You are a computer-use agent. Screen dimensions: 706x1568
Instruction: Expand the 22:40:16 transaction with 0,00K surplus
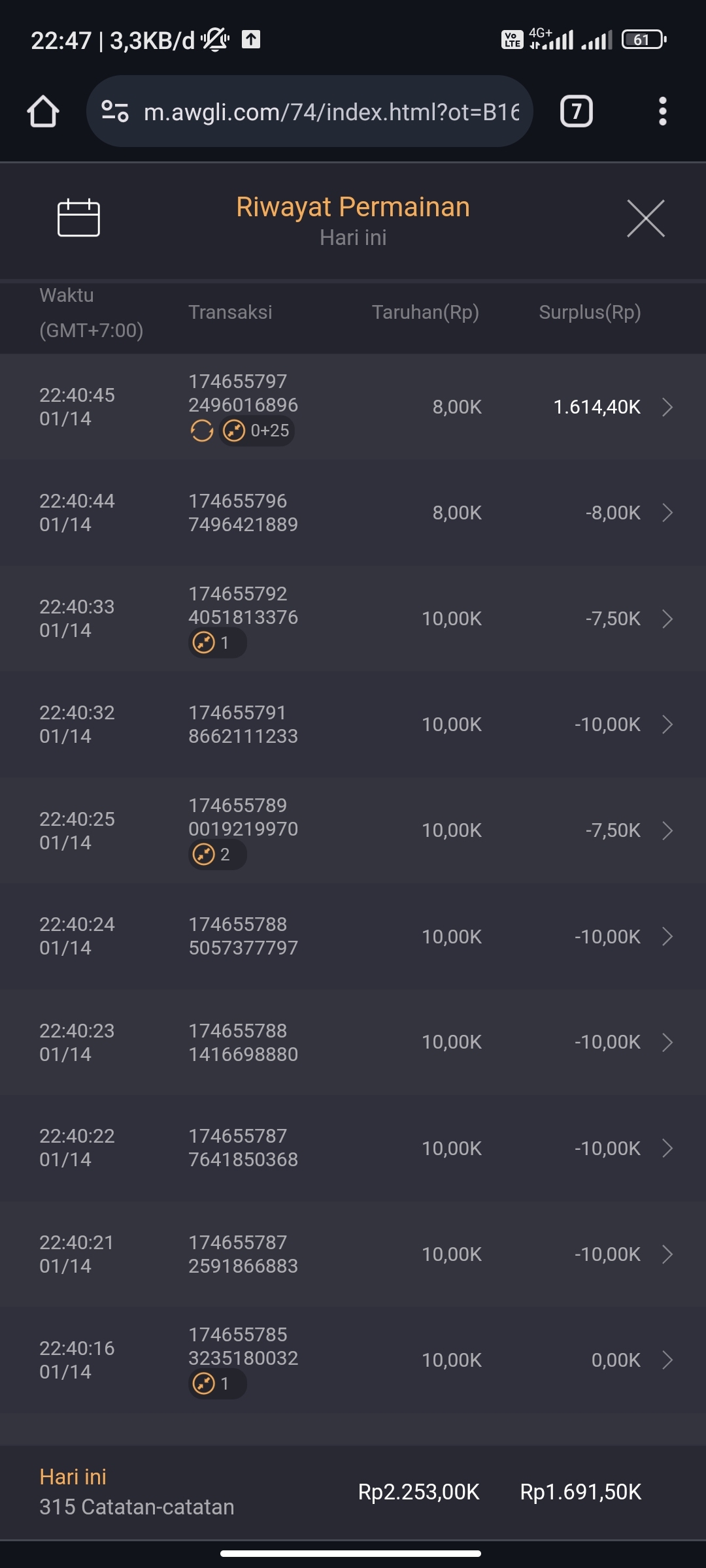667,1360
